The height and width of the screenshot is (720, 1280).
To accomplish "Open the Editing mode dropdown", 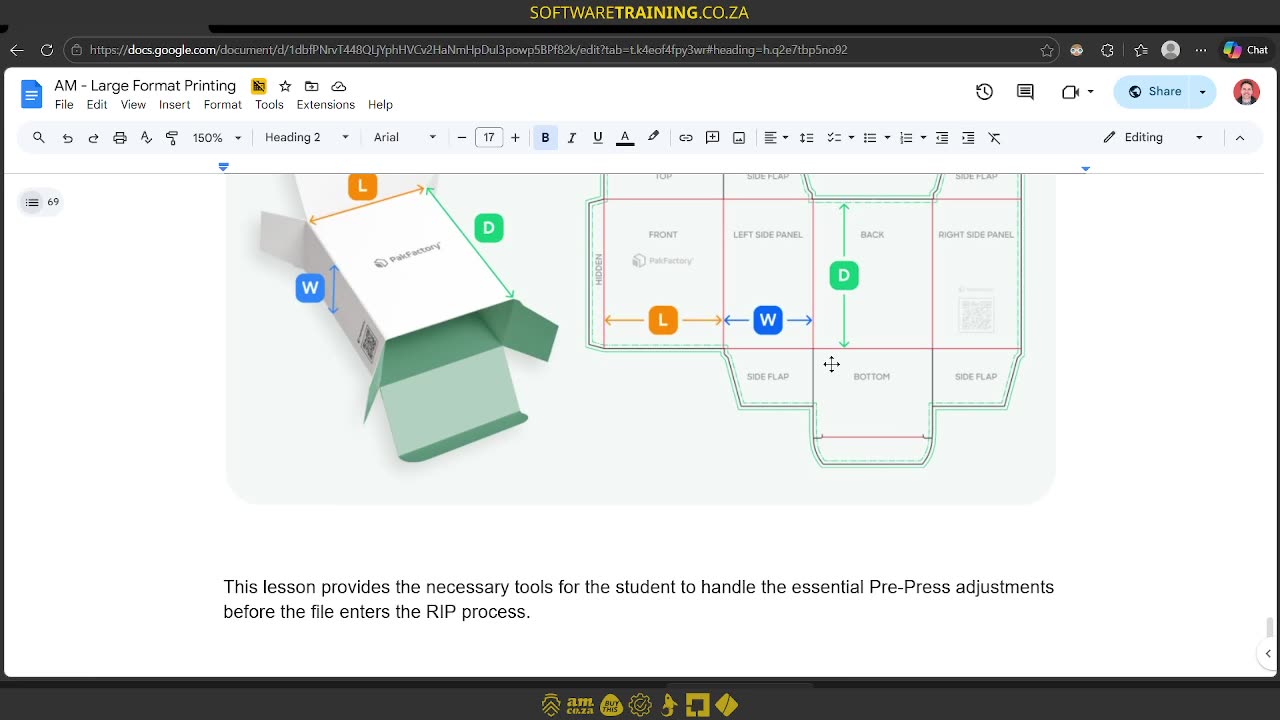I will point(1153,137).
